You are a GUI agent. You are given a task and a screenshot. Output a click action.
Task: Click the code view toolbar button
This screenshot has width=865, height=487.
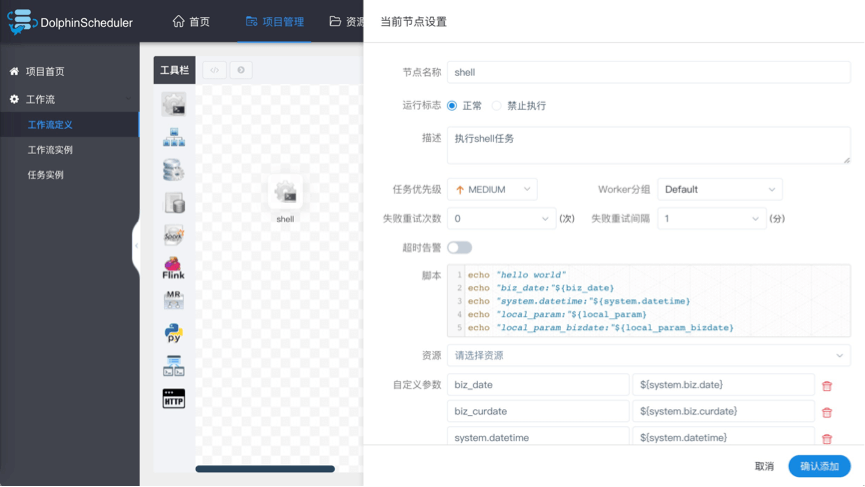pyautogui.click(x=215, y=70)
